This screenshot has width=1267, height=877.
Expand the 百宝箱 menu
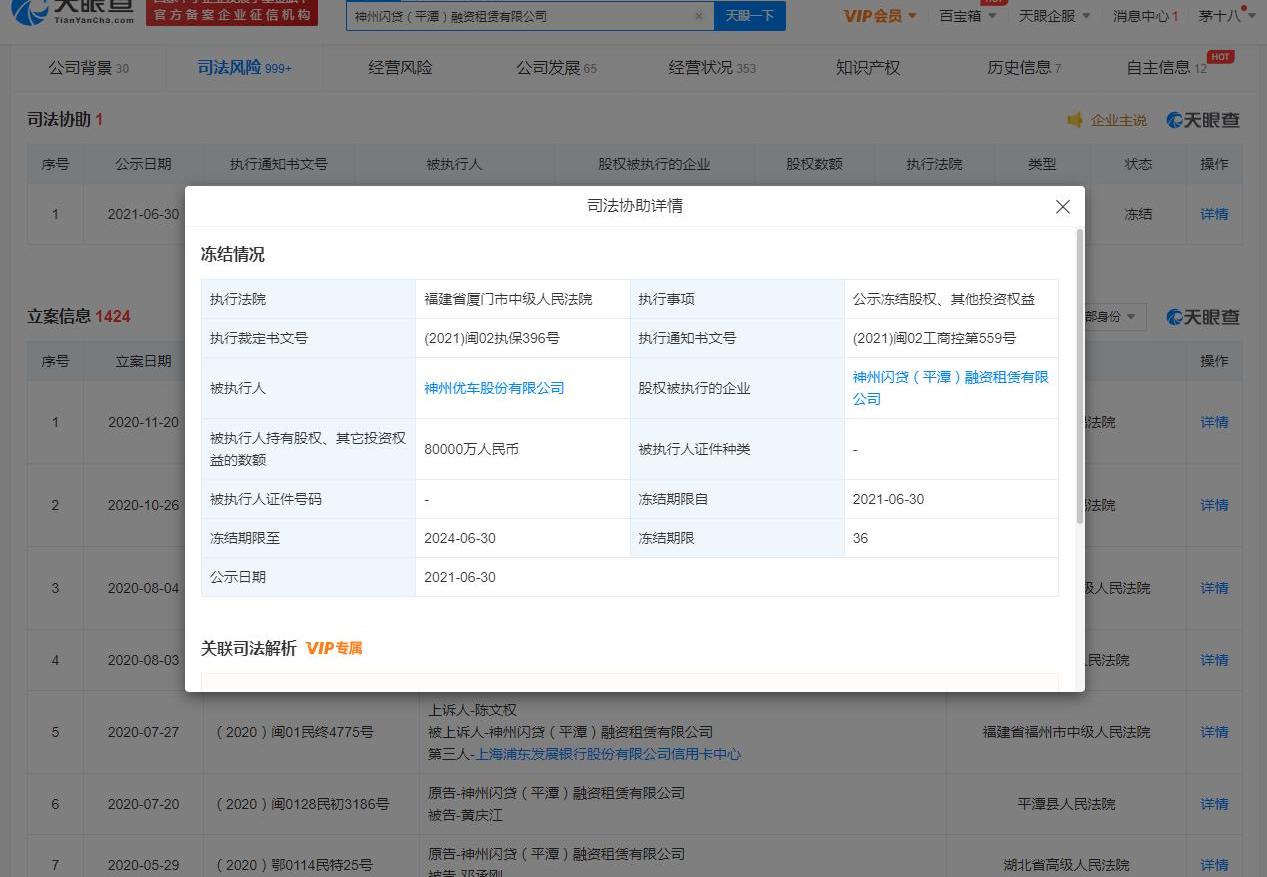pyautogui.click(x=968, y=16)
